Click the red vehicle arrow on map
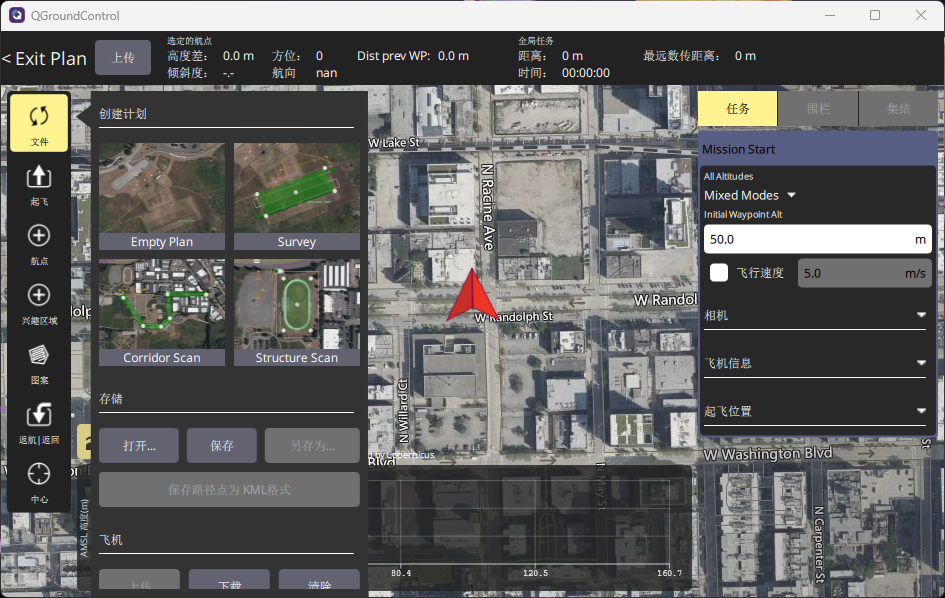This screenshot has height=598, width=945. [x=472, y=296]
